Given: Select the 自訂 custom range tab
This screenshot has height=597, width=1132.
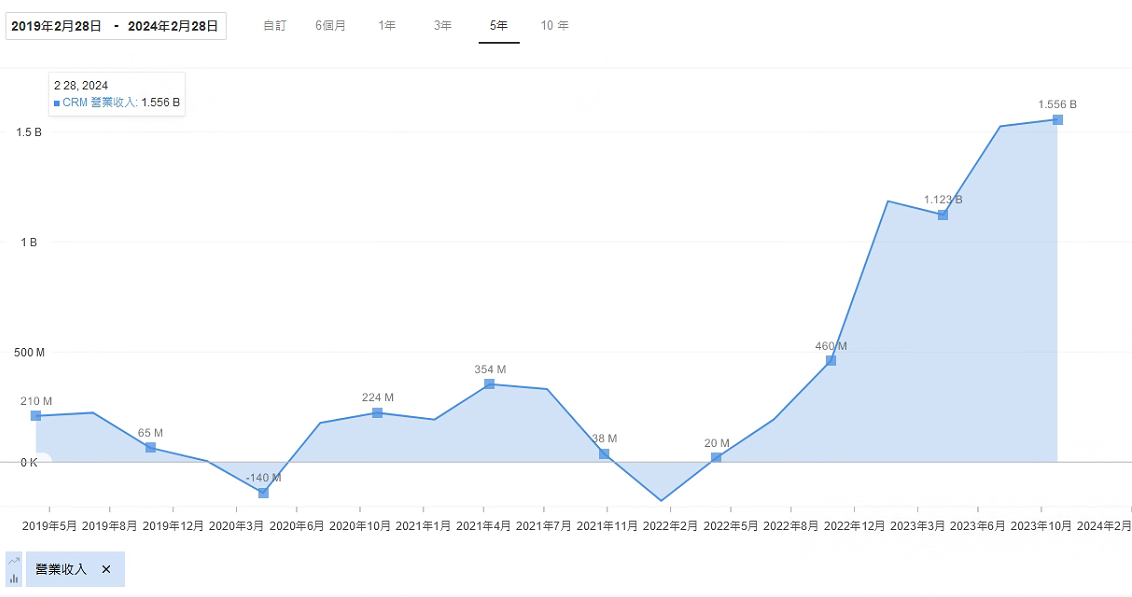Looking at the screenshot, I should pyautogui.click(x=274, y=26).
